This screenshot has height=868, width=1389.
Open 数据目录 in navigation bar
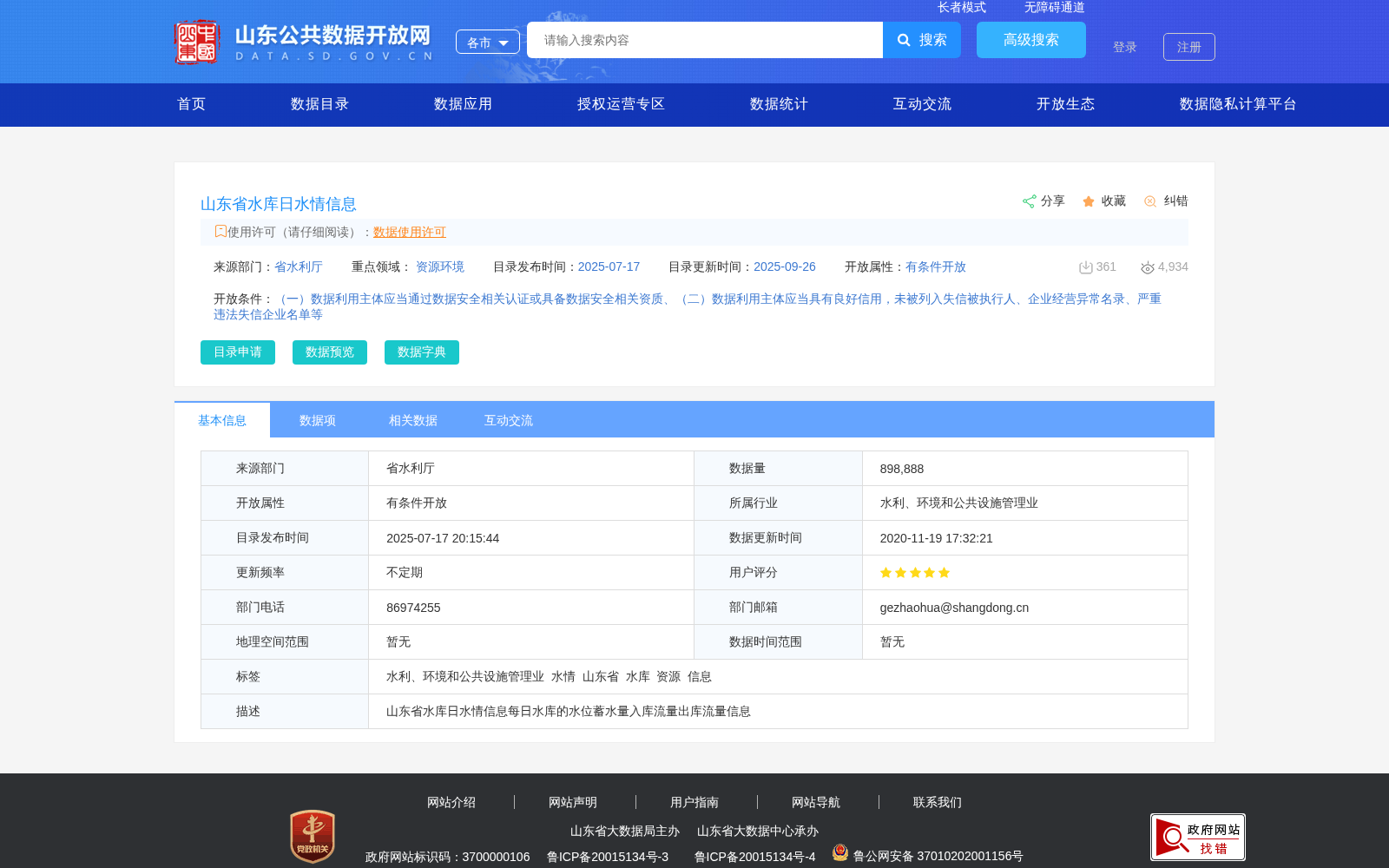click(x=320, y=104)
